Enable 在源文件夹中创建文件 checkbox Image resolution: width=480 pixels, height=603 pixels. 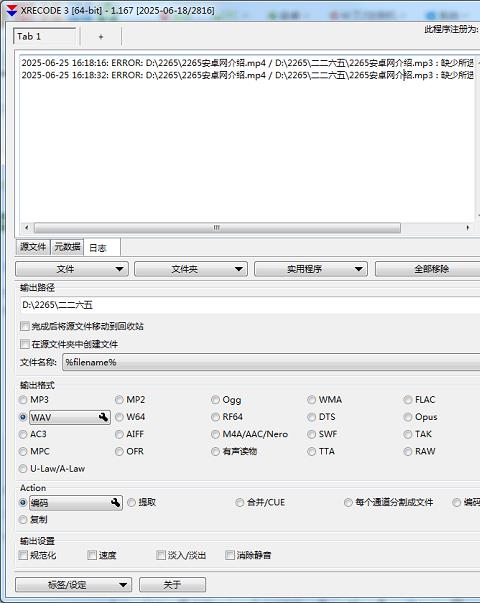(x=25, y=344)
